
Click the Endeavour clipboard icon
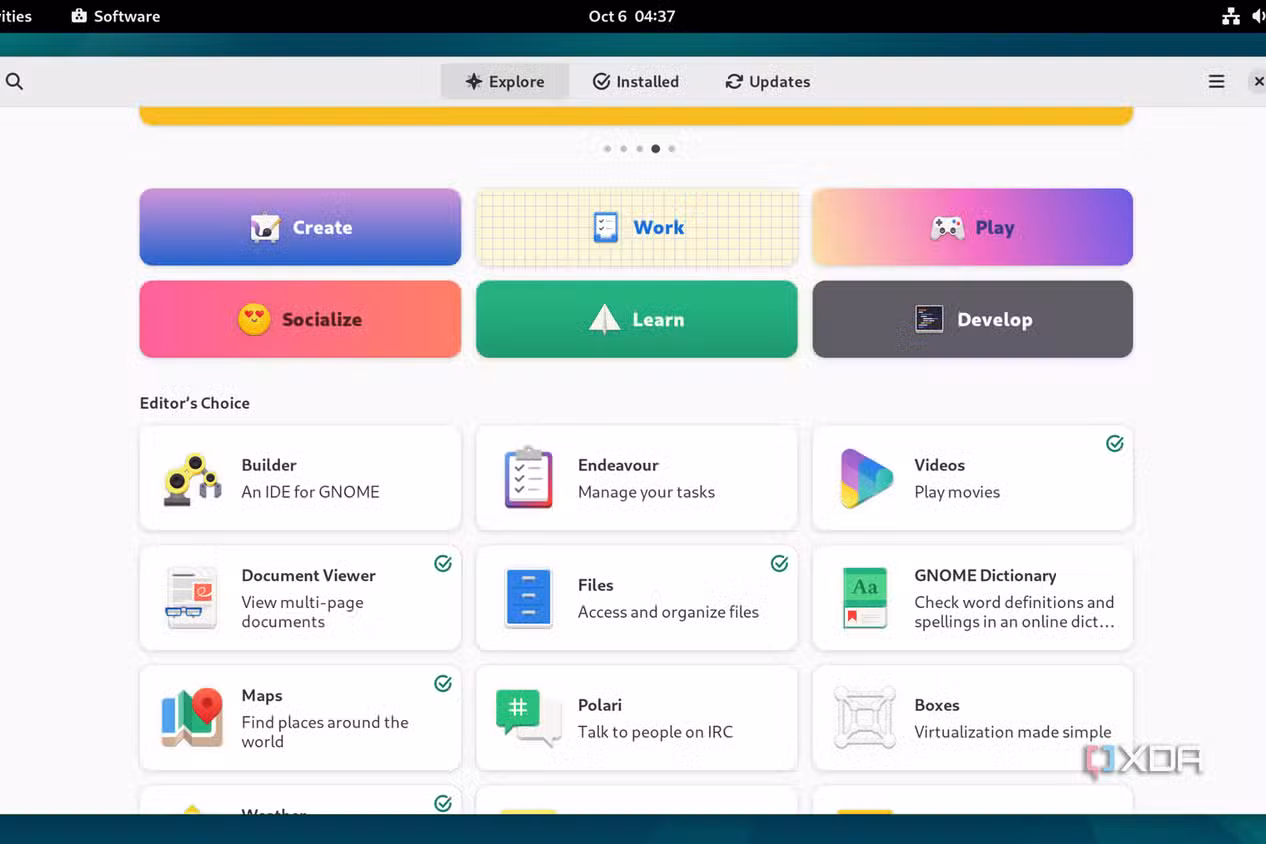(x=528, y=478)
